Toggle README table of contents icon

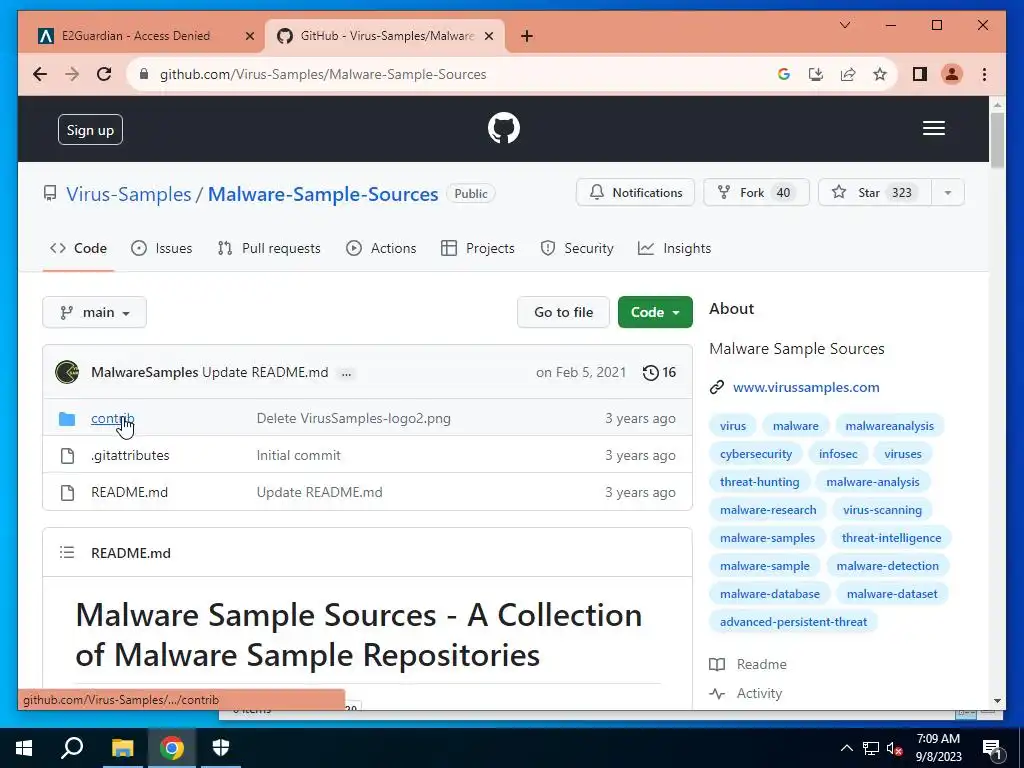67,552
